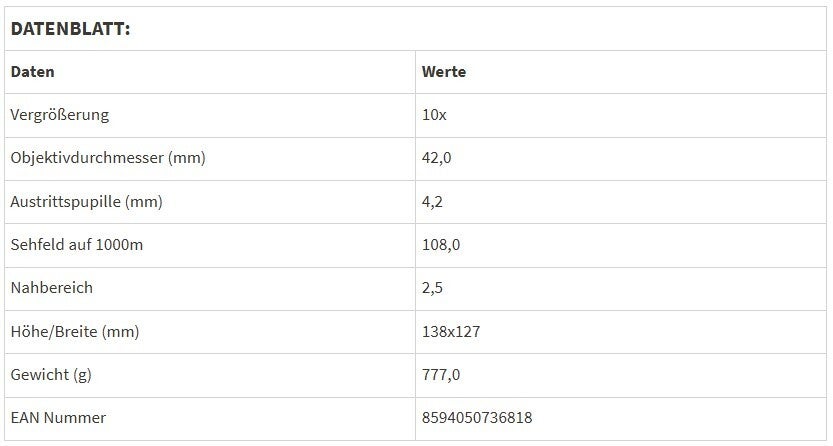Click the Werte column header
The width and height of the screenshot is (833, 446).
pyautogui.click(x=444, y=72)
